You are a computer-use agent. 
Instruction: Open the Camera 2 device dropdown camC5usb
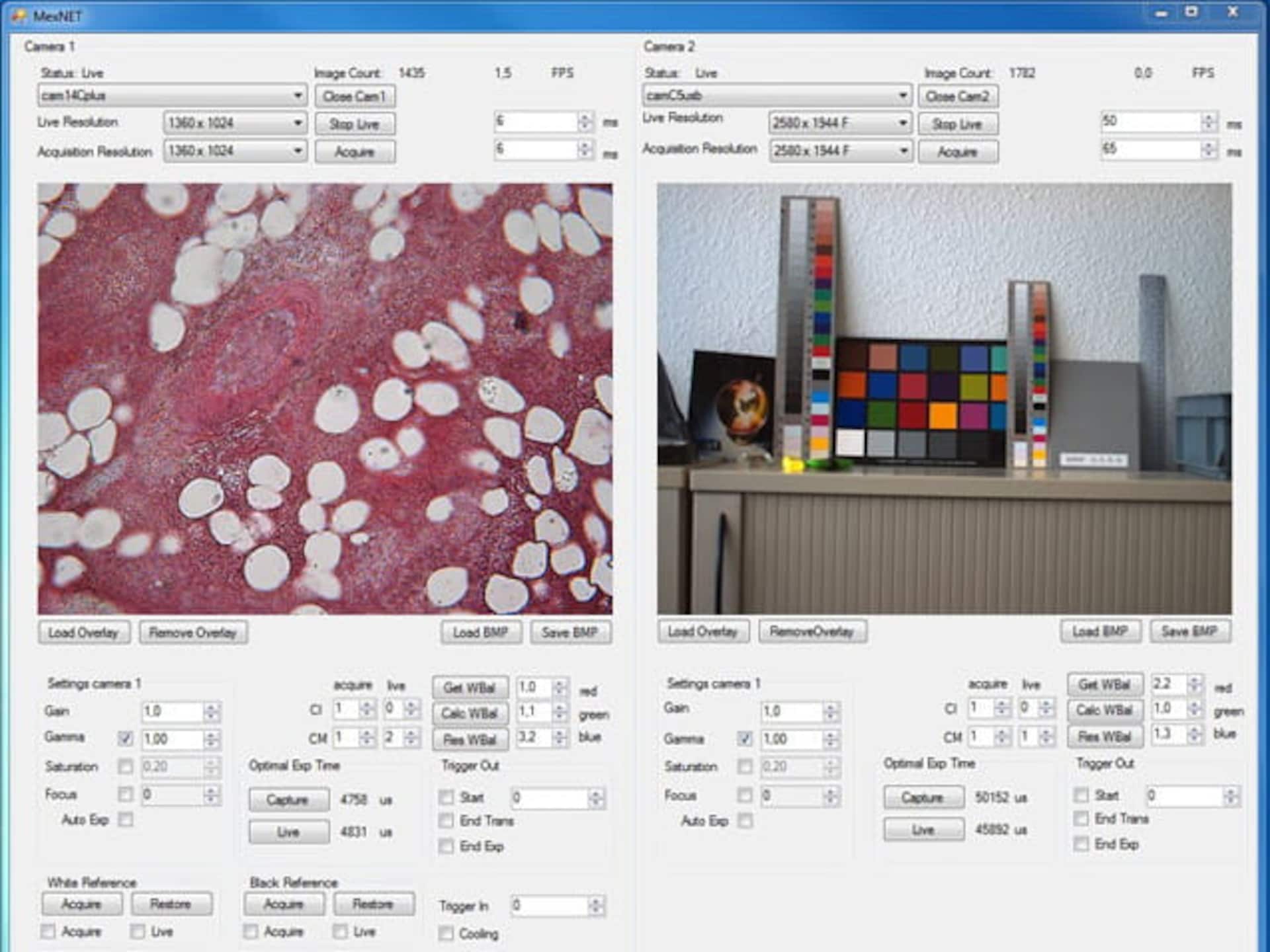pos(777,95)
